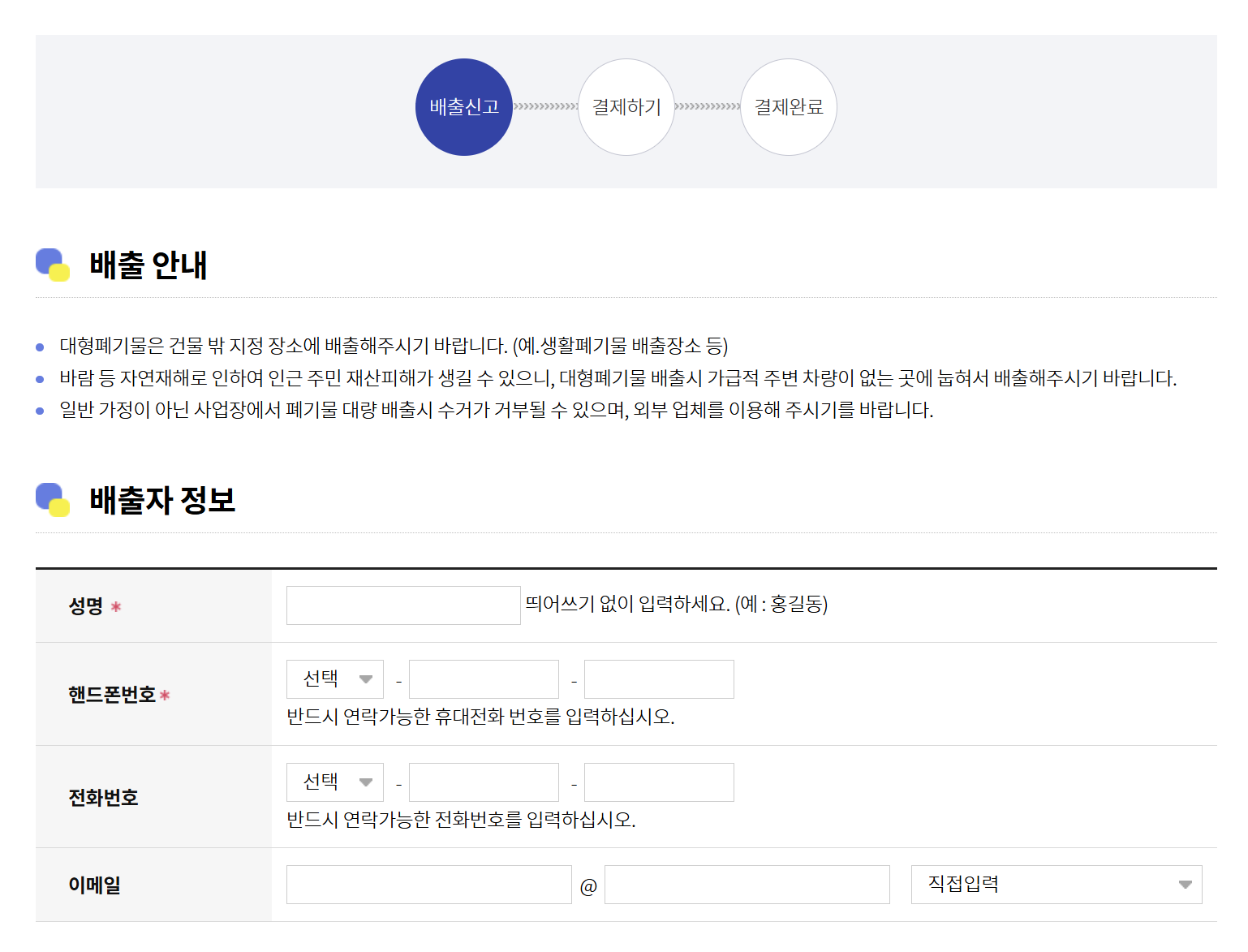The height and width of the screenshot is (952, 1248).
Task: Select the 결제완료 step circle
Action: coord(787,106)
